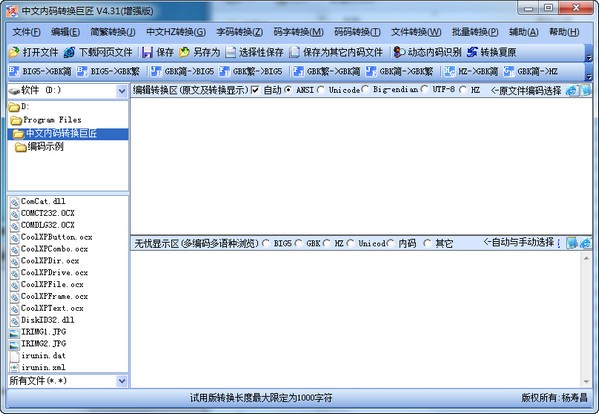This screenshot has width=599, height=414.
Task: Toggle the 自动 (auto) checkbox
Action: [255, 90]
